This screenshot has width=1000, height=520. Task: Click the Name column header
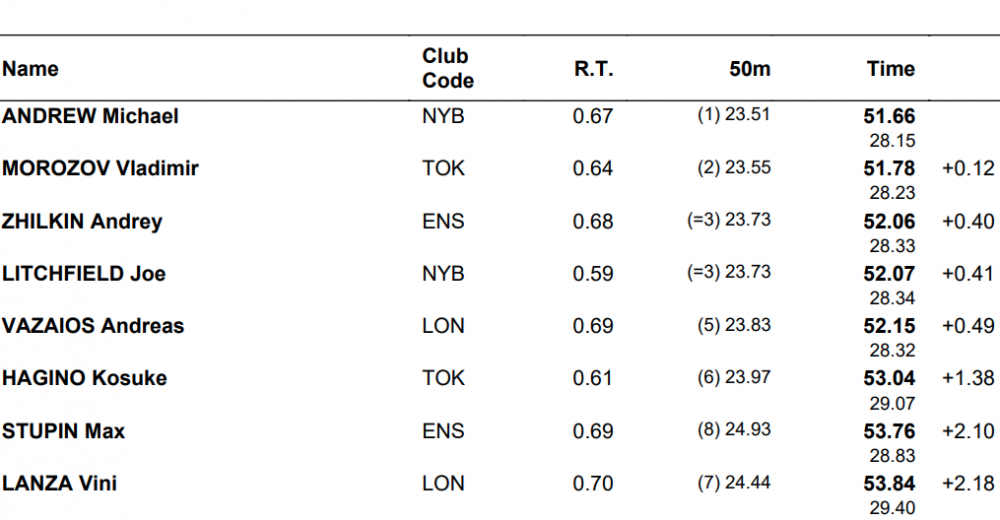point(30,69)
